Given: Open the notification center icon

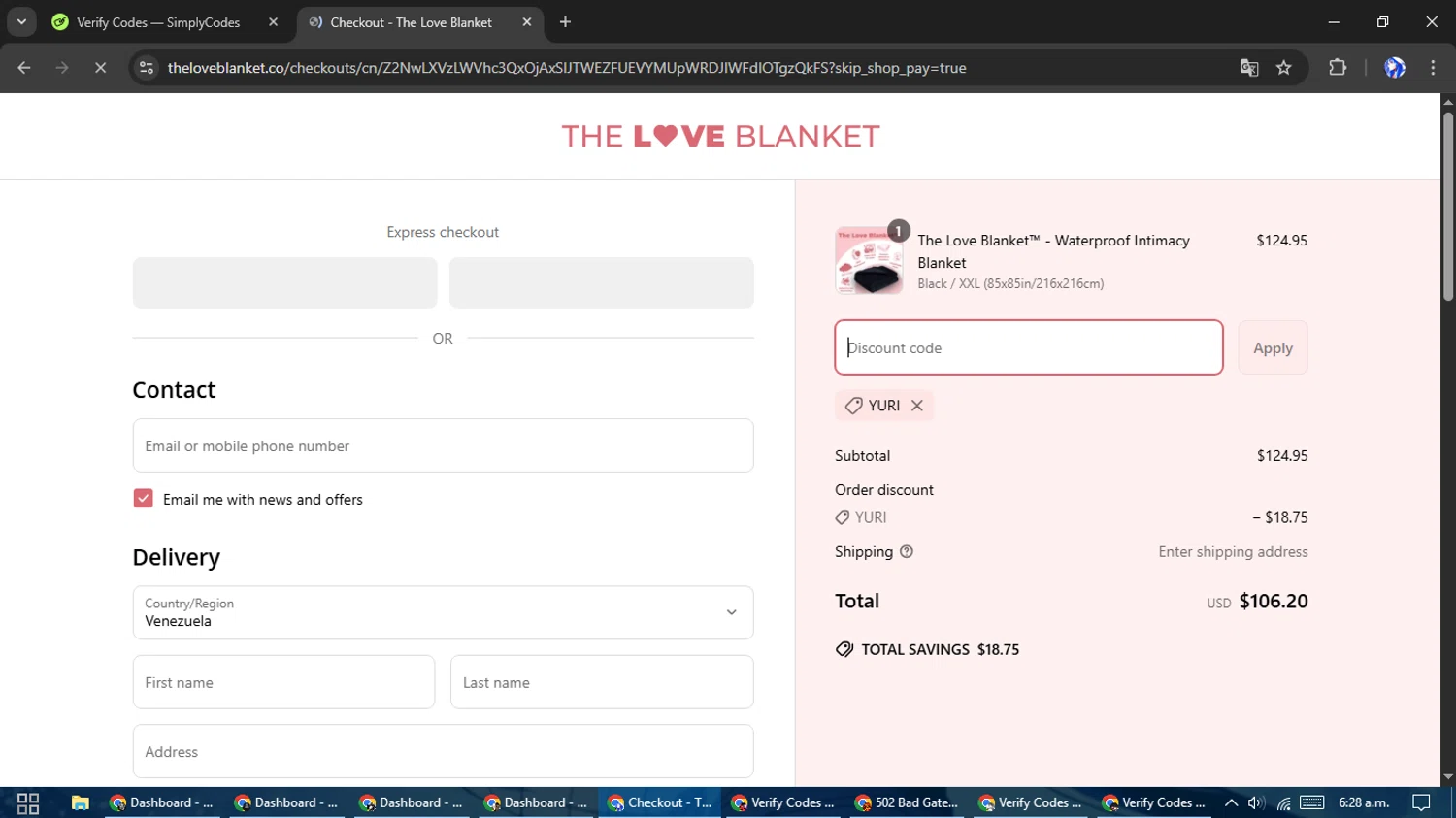Looking at the screenshot, I should pyautogui.click(x=1421, y=802).
